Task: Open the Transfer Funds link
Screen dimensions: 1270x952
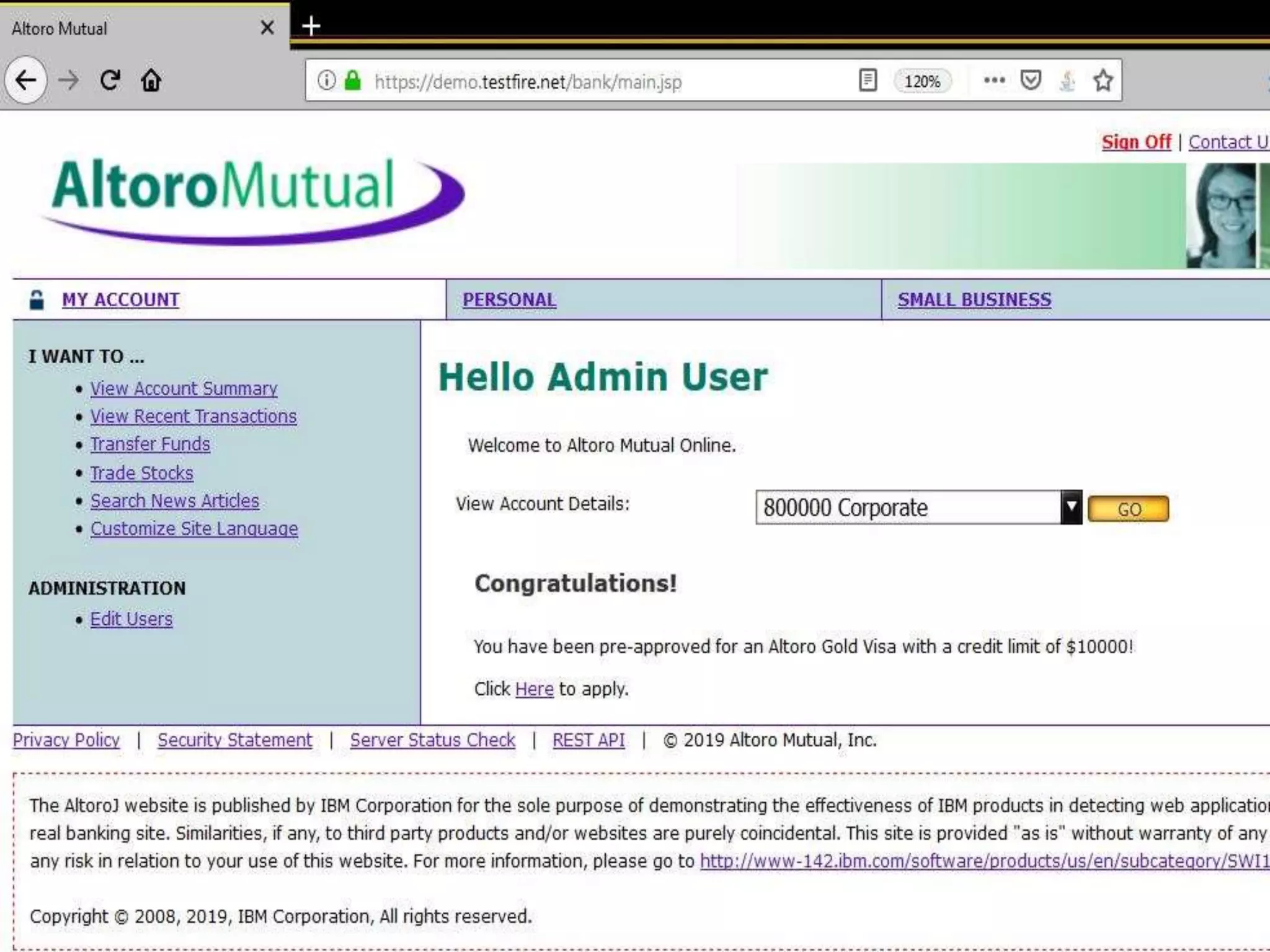Action: 150,444
